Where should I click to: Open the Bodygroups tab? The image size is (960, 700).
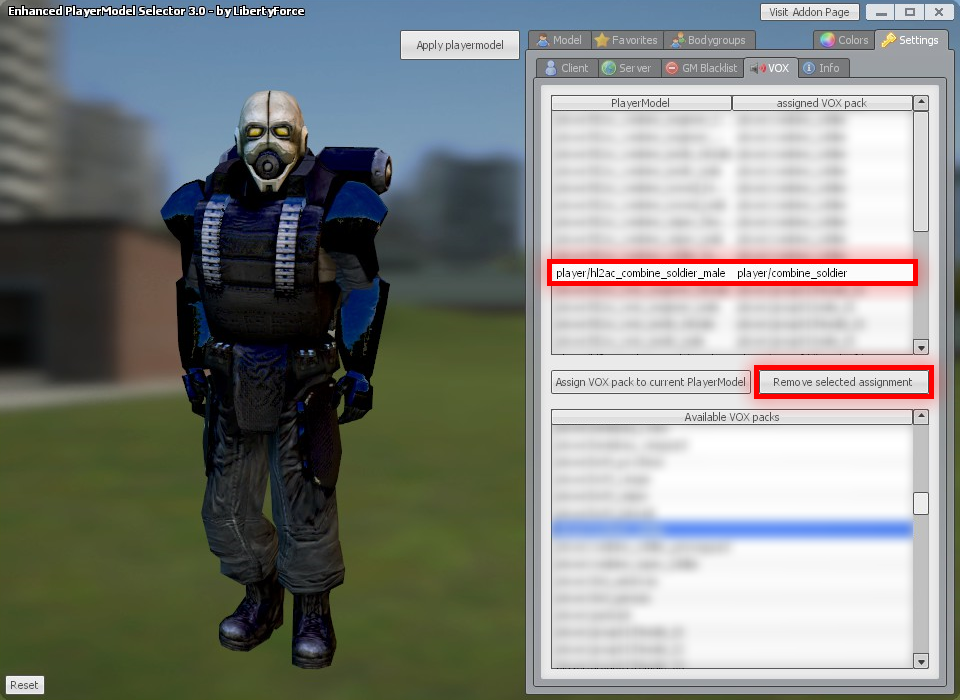pyautogui.click(x=708, y=40)
